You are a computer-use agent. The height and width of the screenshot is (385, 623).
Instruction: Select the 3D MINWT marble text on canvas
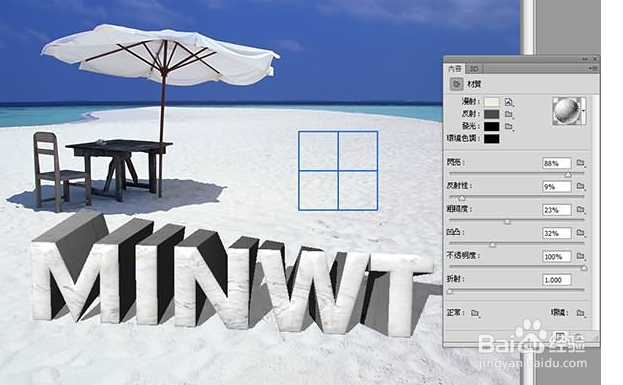[x=232, y=274]
